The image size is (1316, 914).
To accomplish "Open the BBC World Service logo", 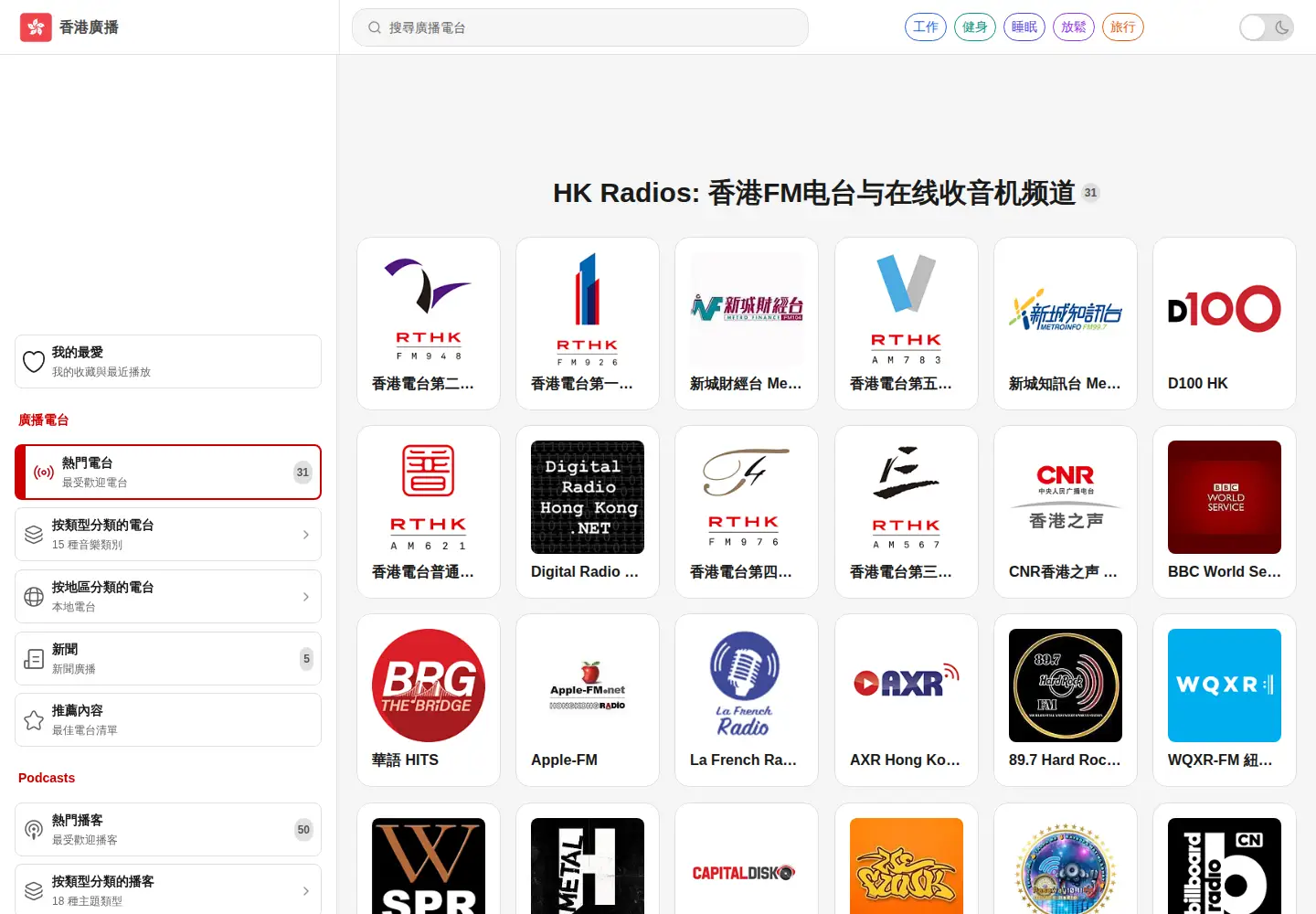I will tap(1225, 497).
